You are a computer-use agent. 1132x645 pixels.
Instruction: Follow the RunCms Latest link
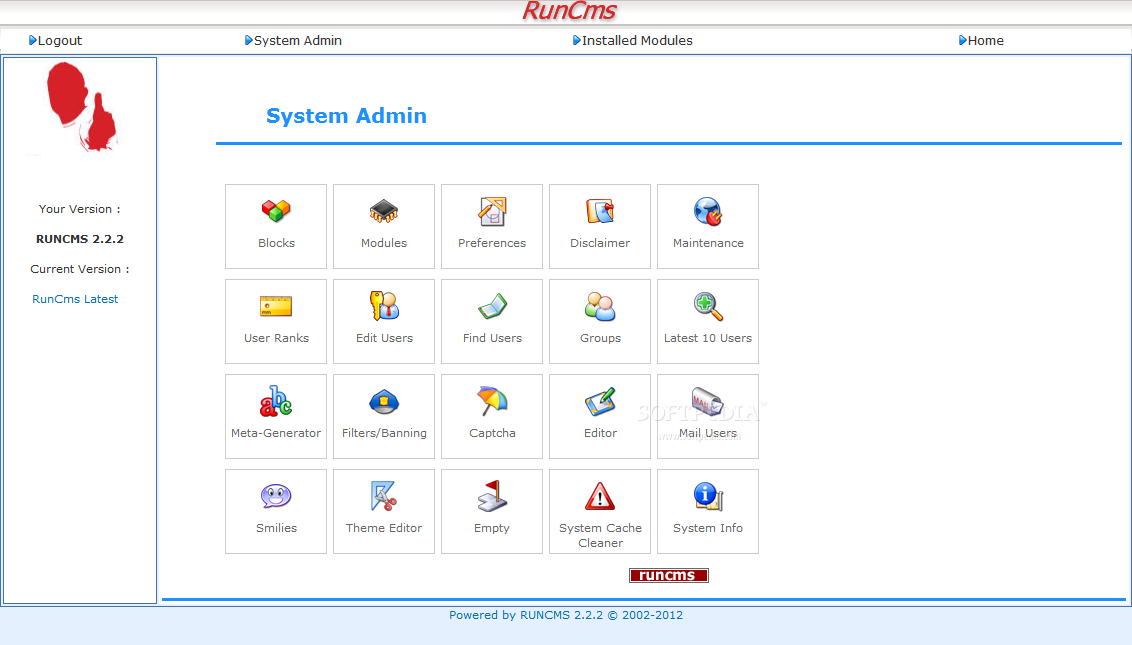tap(75, 299)
